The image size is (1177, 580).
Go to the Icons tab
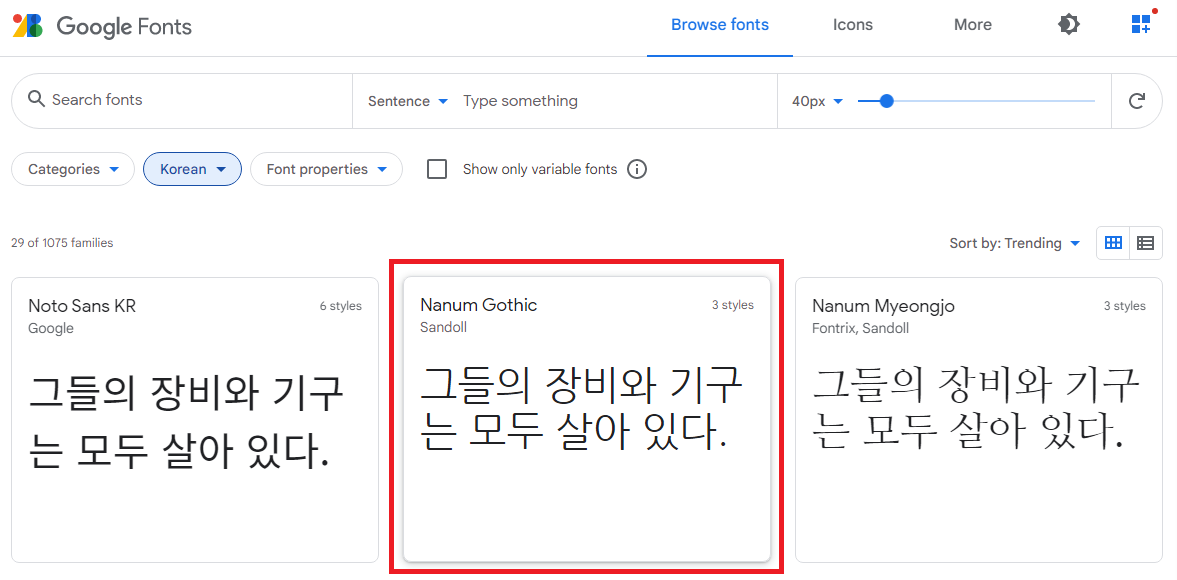click(853, 25)
